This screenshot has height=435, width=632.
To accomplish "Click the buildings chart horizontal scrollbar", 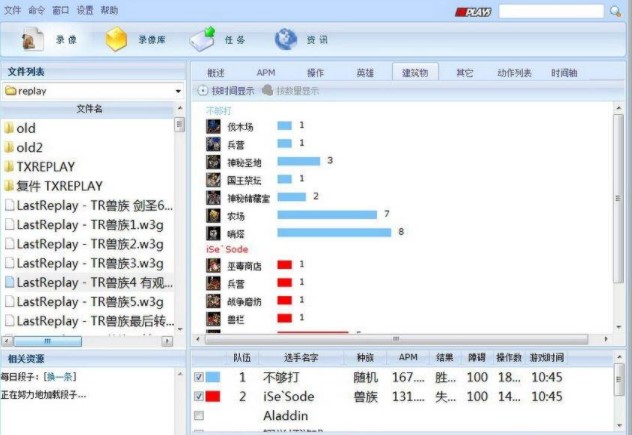I will coord(396,339).
